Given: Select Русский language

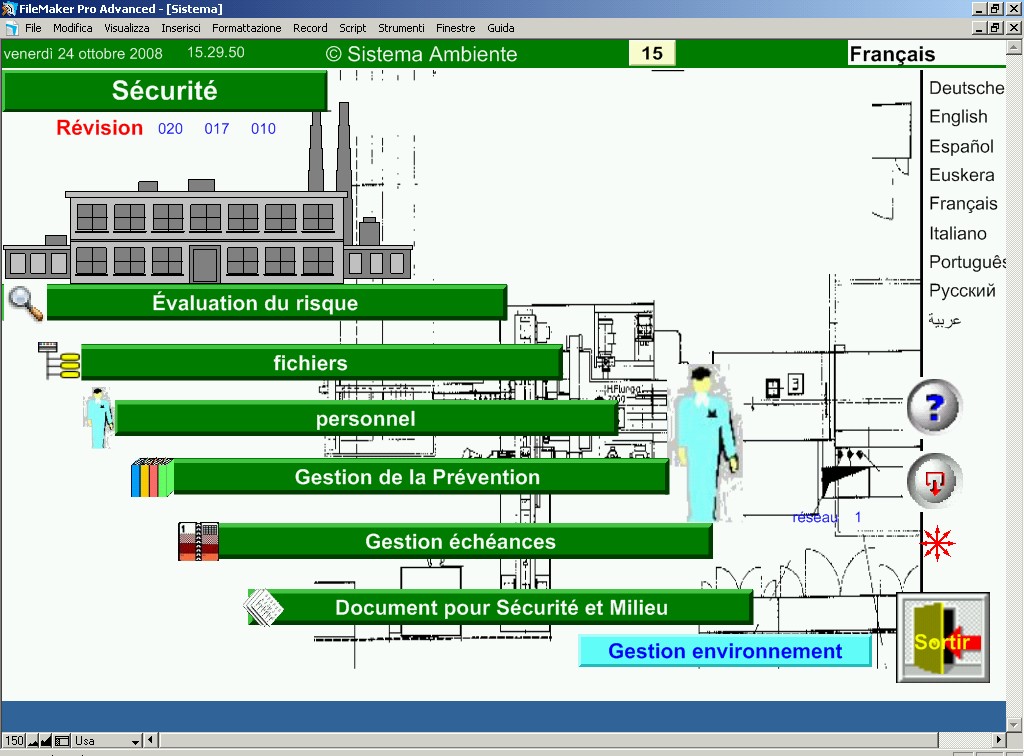Looking at the screenshot, I should (962, 291).
